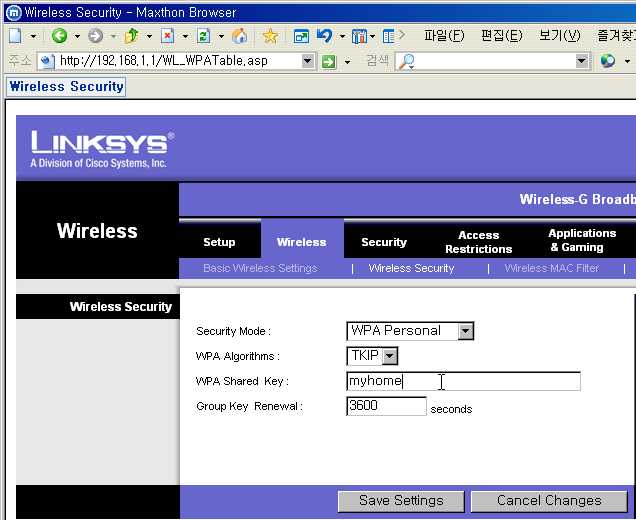Image resolution: width=636 pixels, height=520 pixels.
Task: Click the green Go arrow button
Action: [x=329, y=62]
